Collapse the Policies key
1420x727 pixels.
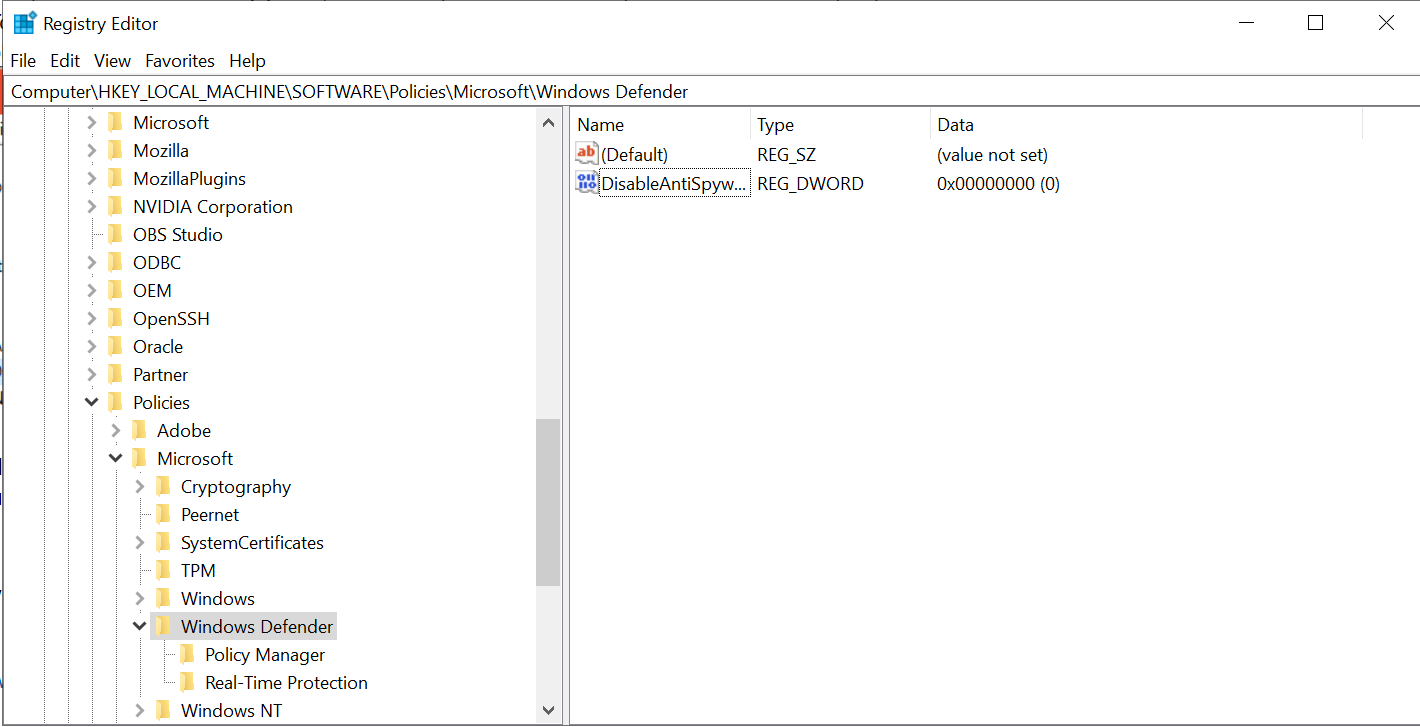coord(92,403)
